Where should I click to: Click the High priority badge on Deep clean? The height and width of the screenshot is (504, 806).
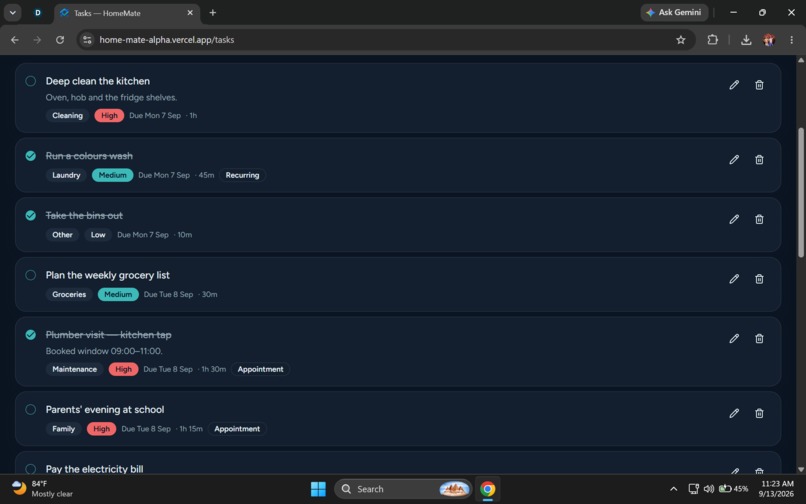[x=109, y=115]
